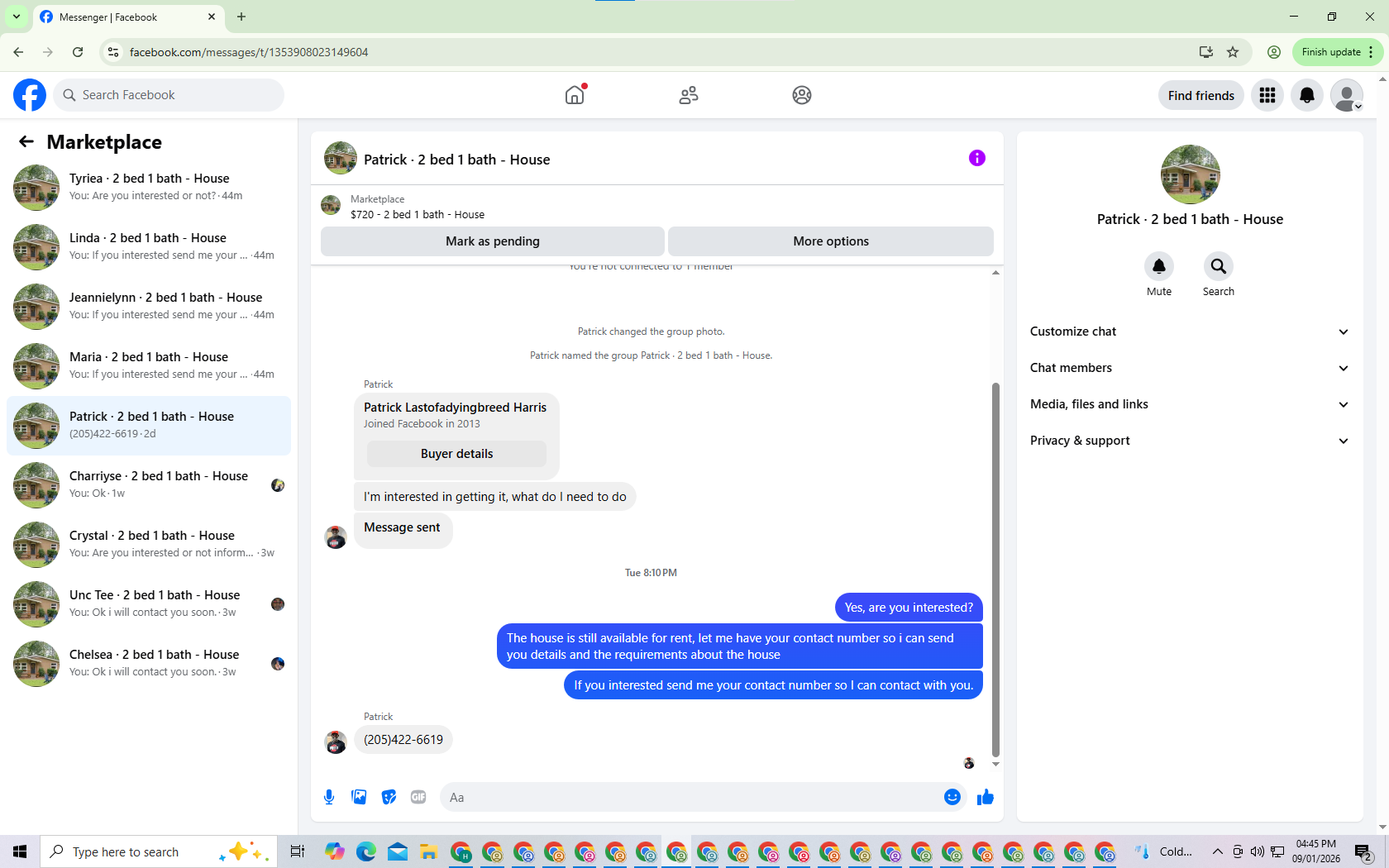
Task: Click the Home feed icon
Action: (575, 95)
